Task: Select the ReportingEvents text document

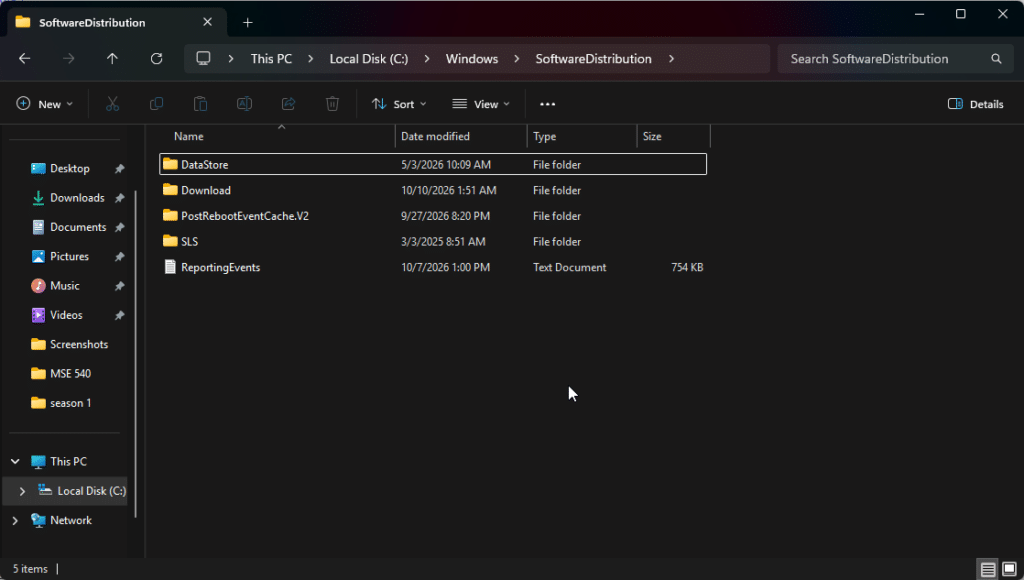Action: pos(433,267)
